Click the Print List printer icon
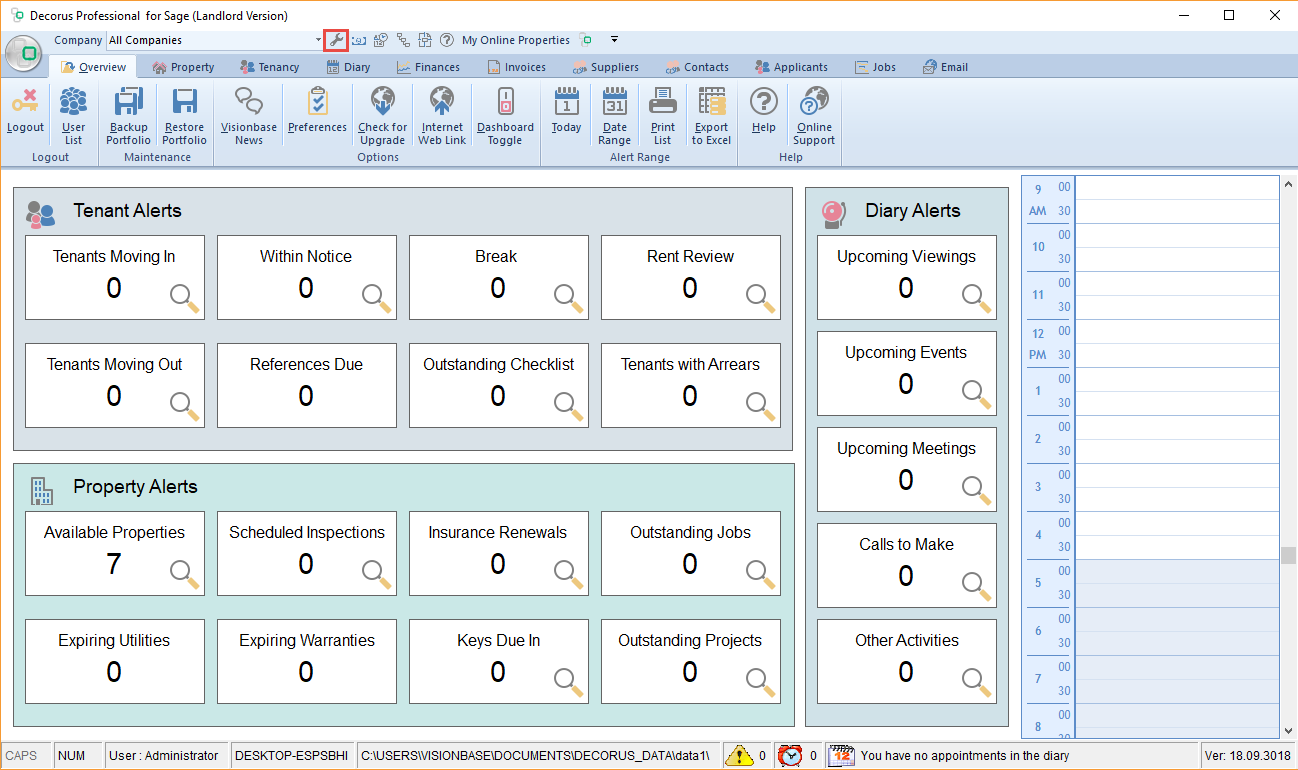The image size is (1298, 770). 663,102
